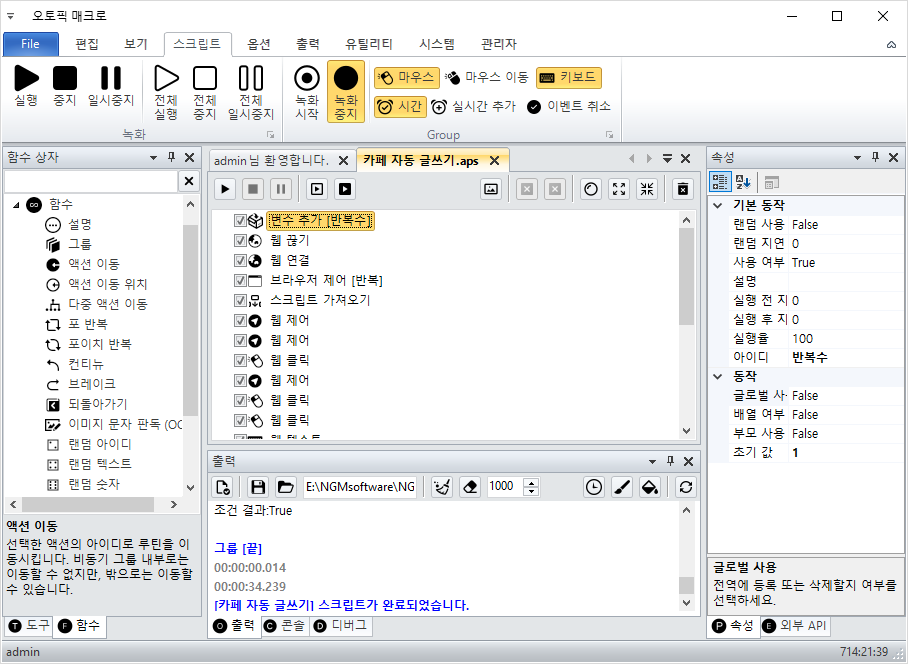Click the trash delete icon in editor
908x664 pixels.
tap(683, 189)
